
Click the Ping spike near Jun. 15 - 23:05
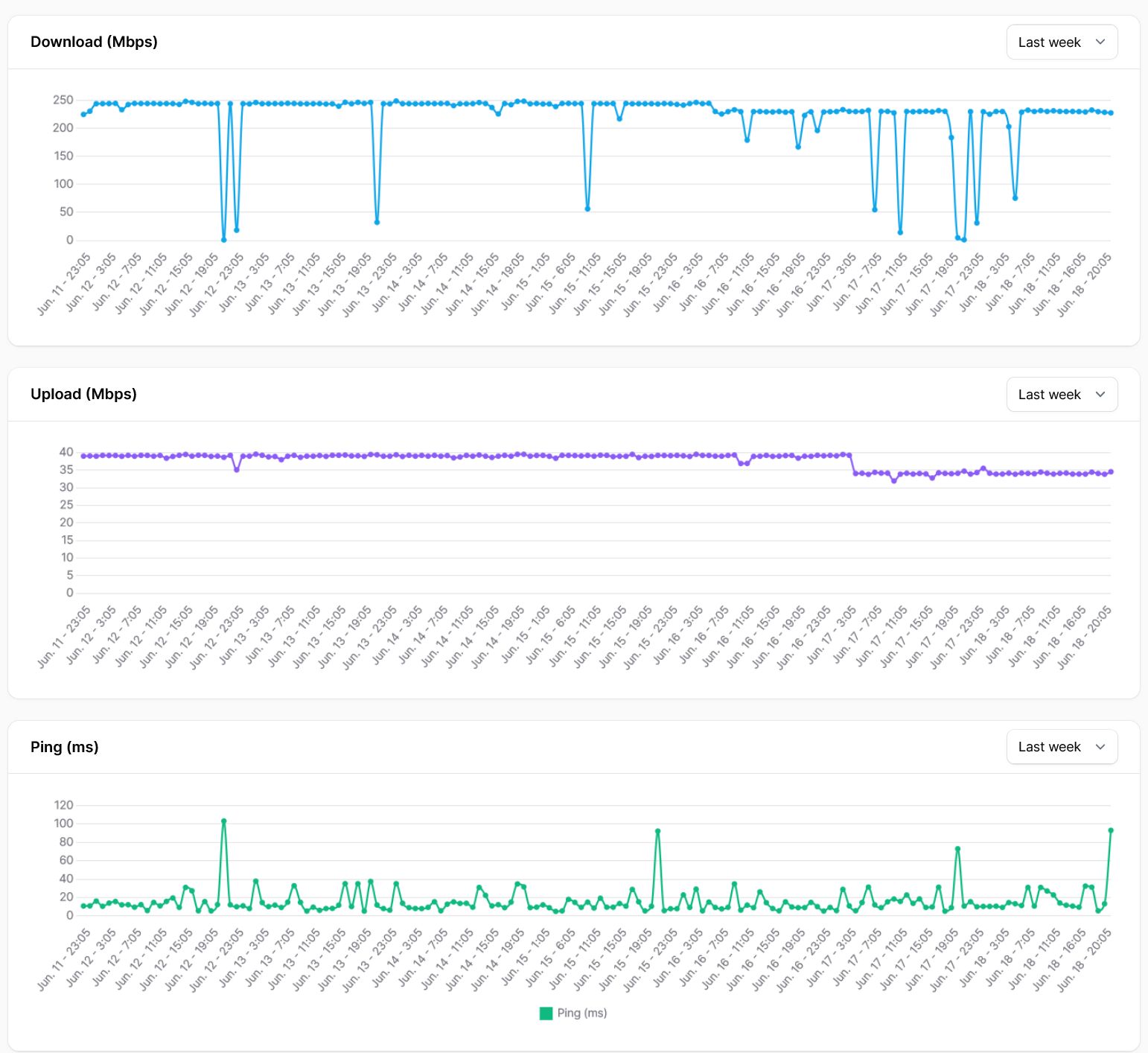pos(657,831)
